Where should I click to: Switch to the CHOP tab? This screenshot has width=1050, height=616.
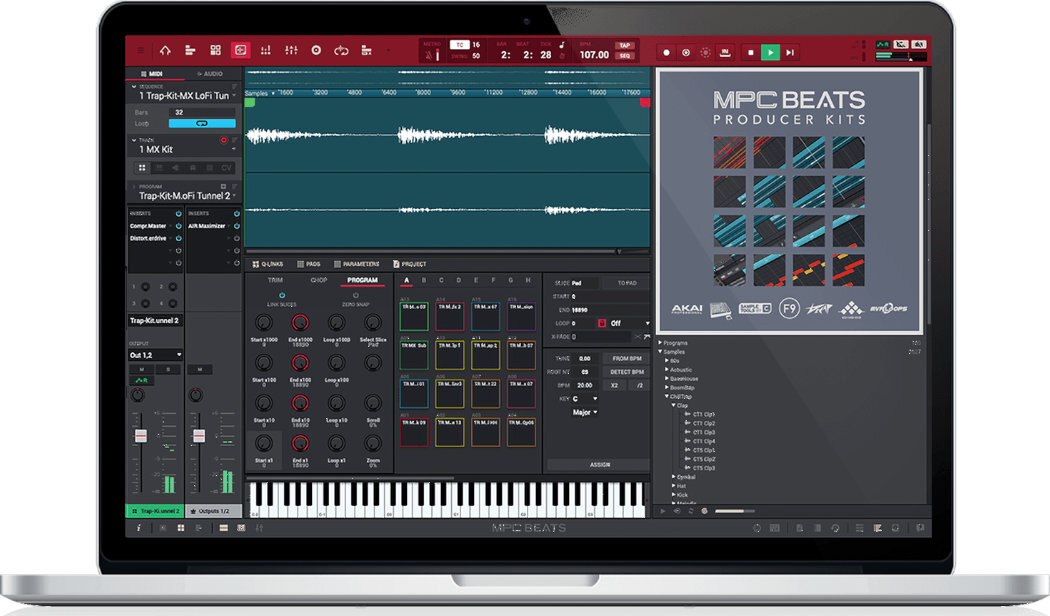[319, 280]
